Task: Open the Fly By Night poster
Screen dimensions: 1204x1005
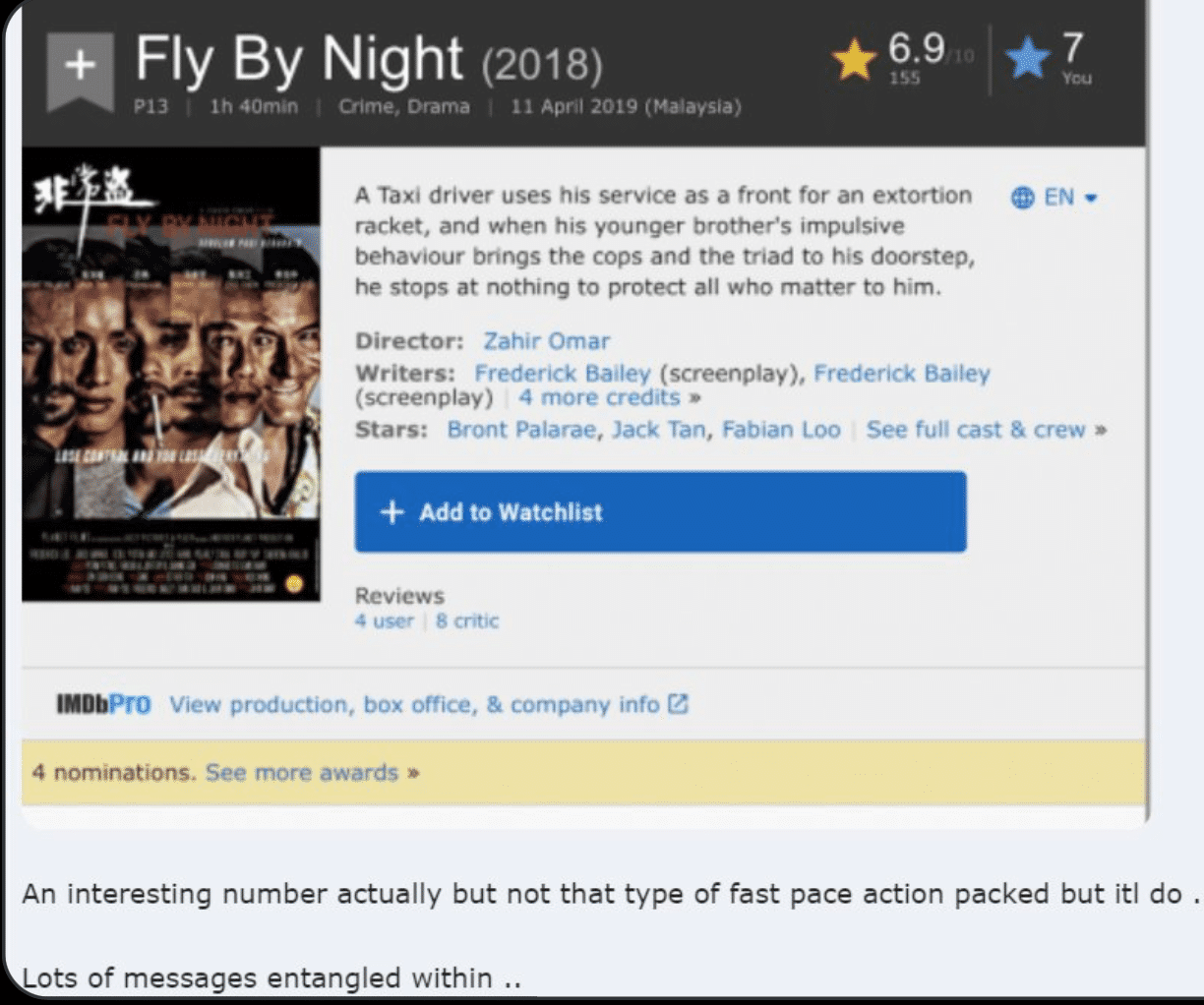Action: pos(171,375)
